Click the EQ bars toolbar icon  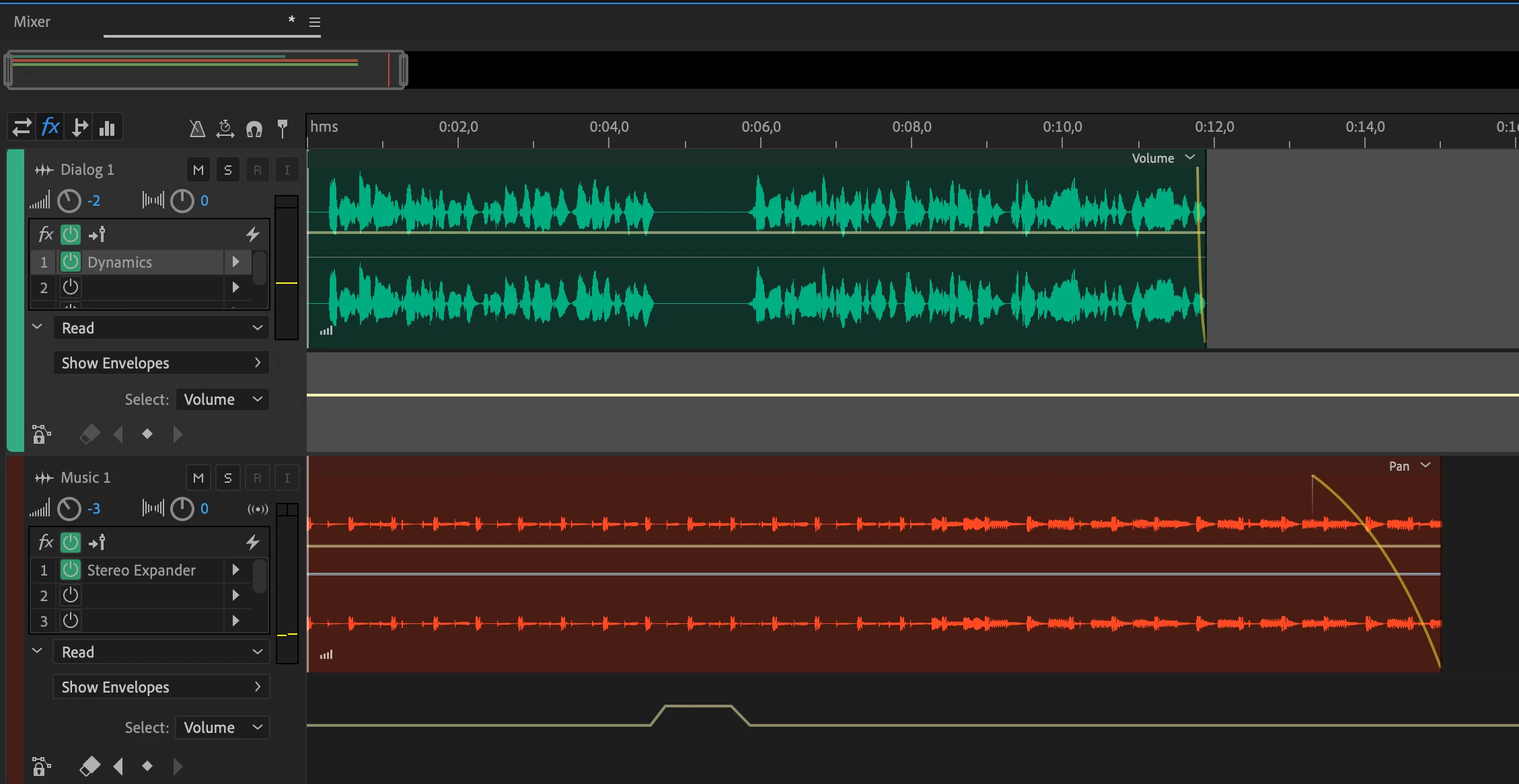tap(107, 127)
